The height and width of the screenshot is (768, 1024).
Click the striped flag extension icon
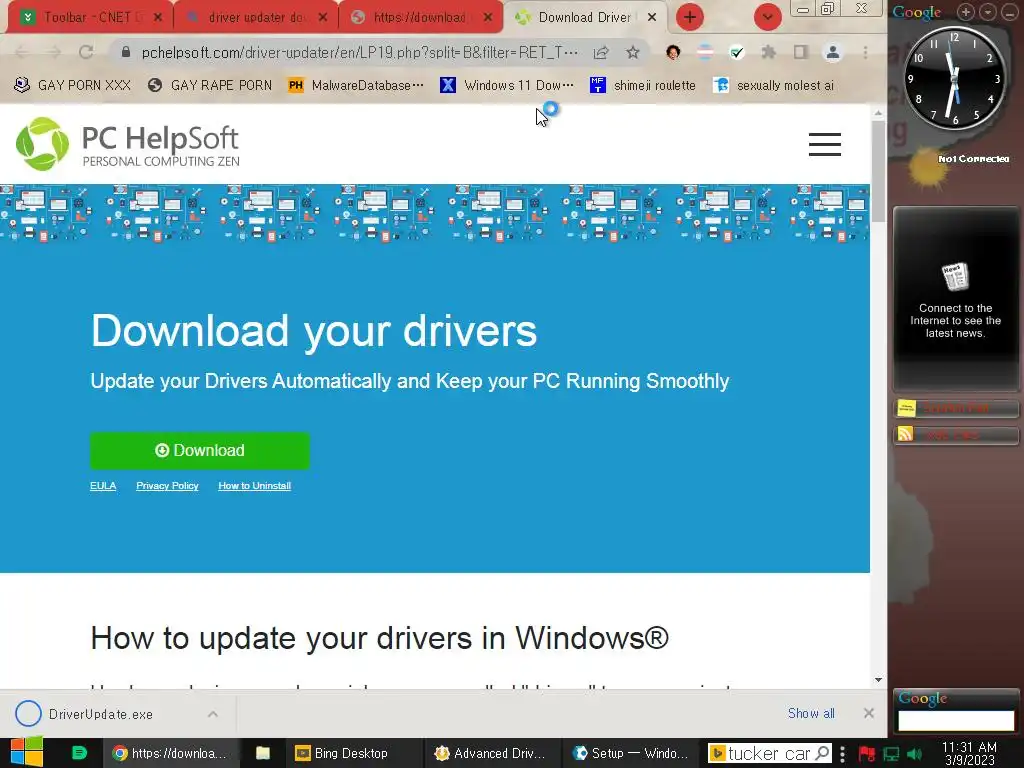tap(705, 52)
